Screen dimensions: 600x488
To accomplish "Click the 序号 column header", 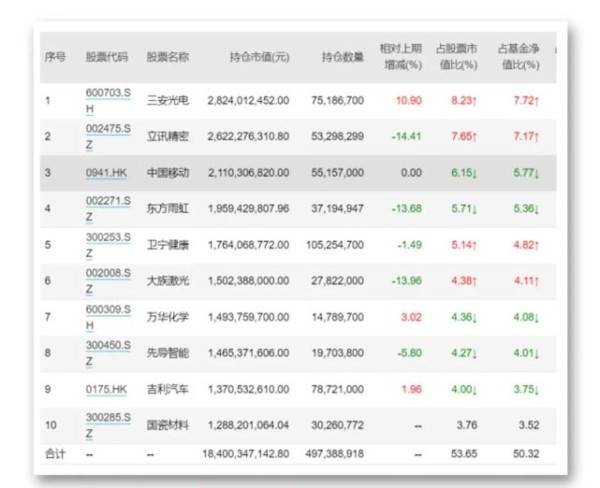I will tap(55, 57).
